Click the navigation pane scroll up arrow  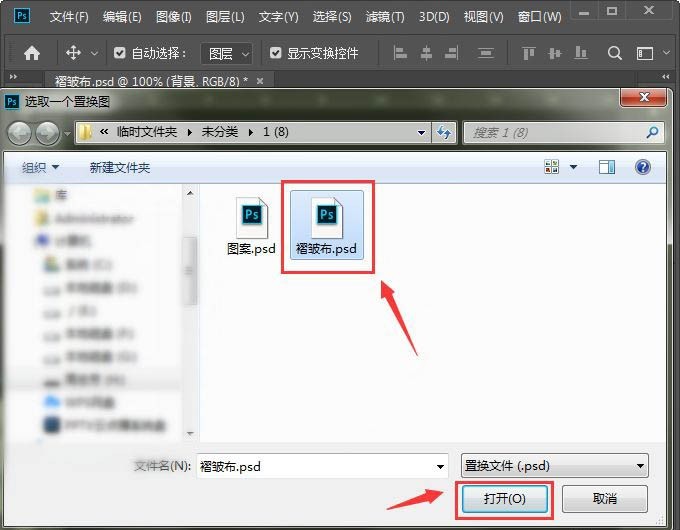(190, 193)
